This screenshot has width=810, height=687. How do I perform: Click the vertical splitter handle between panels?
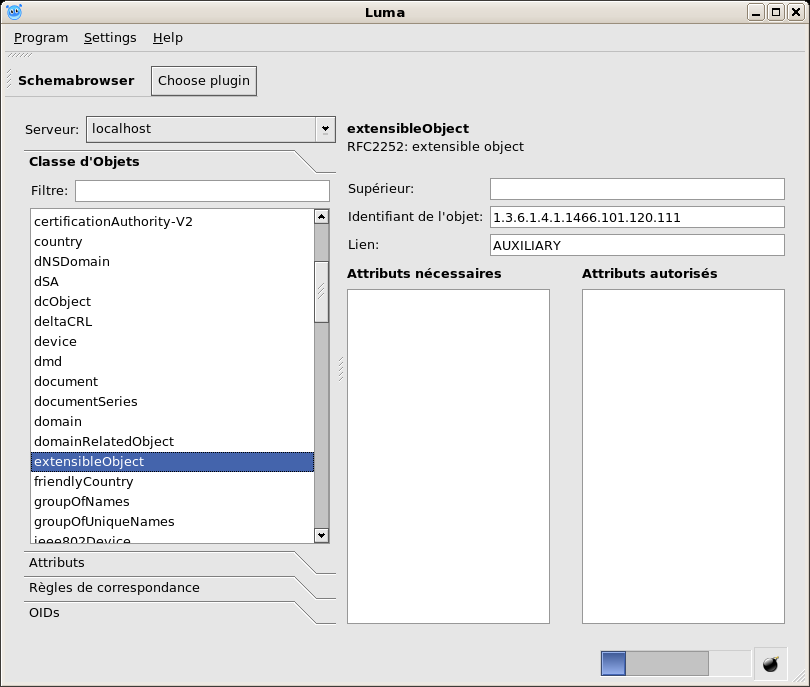coord(341,369)
